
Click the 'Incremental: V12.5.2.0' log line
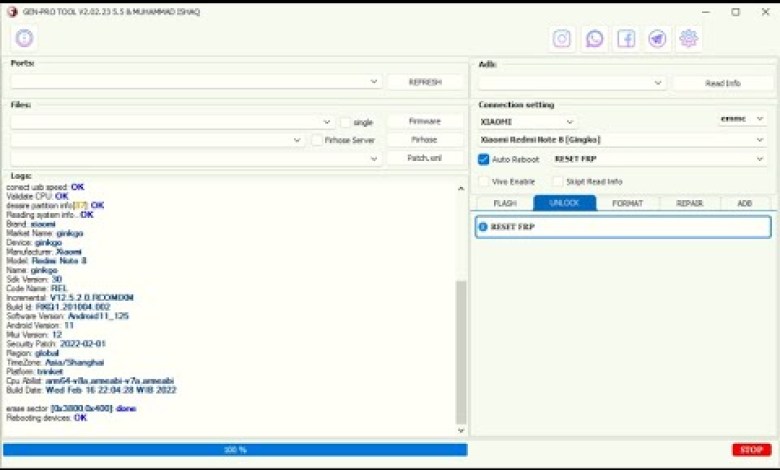click(x=70, y=297)
